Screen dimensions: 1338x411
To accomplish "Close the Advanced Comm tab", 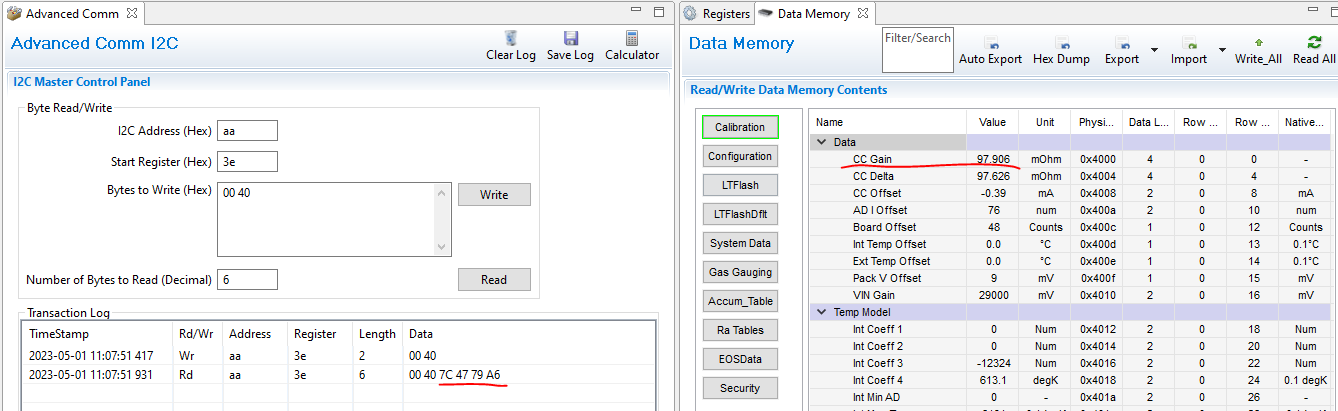I will [133, 14].
